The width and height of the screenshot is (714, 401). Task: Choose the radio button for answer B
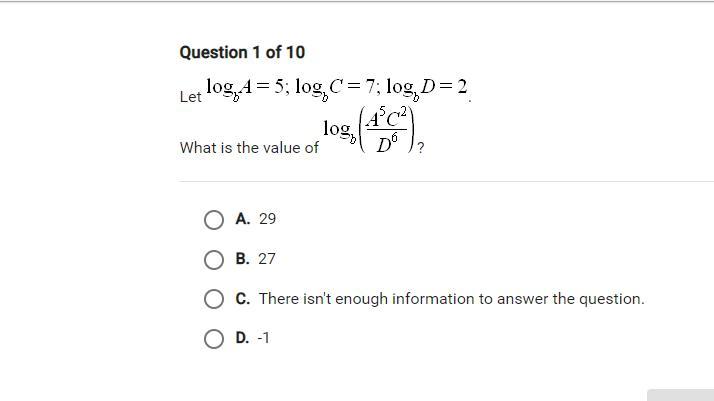[214, 260]
